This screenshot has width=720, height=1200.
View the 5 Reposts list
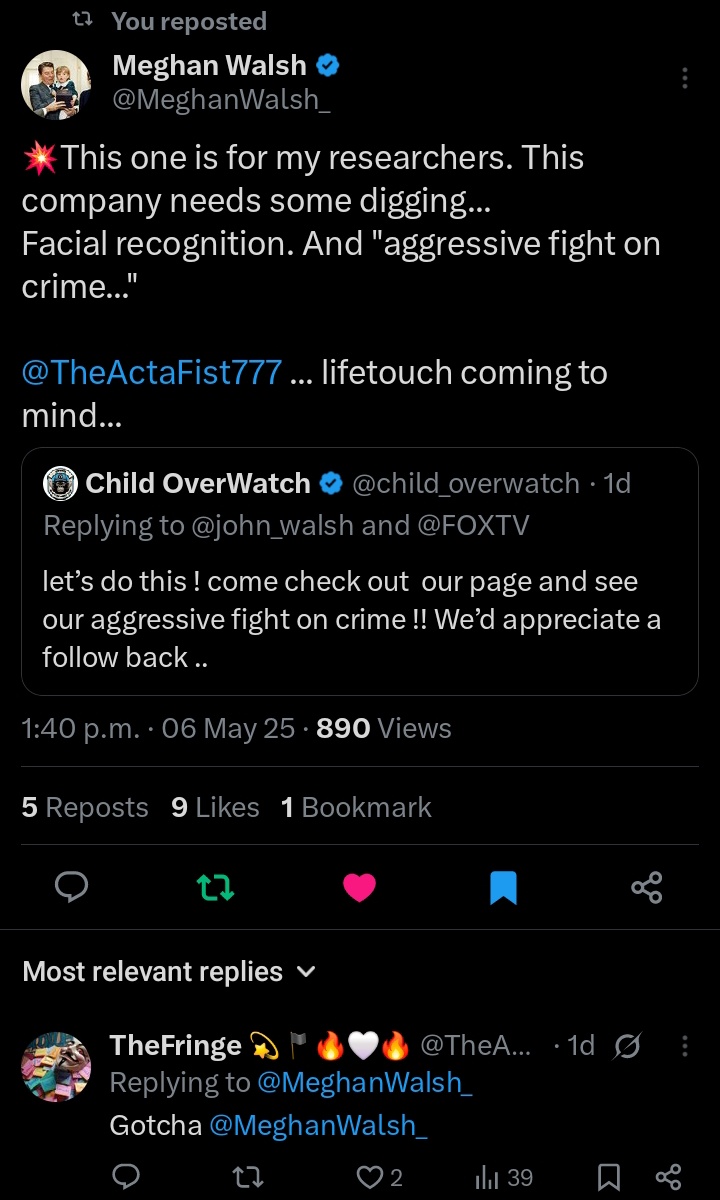85,808
